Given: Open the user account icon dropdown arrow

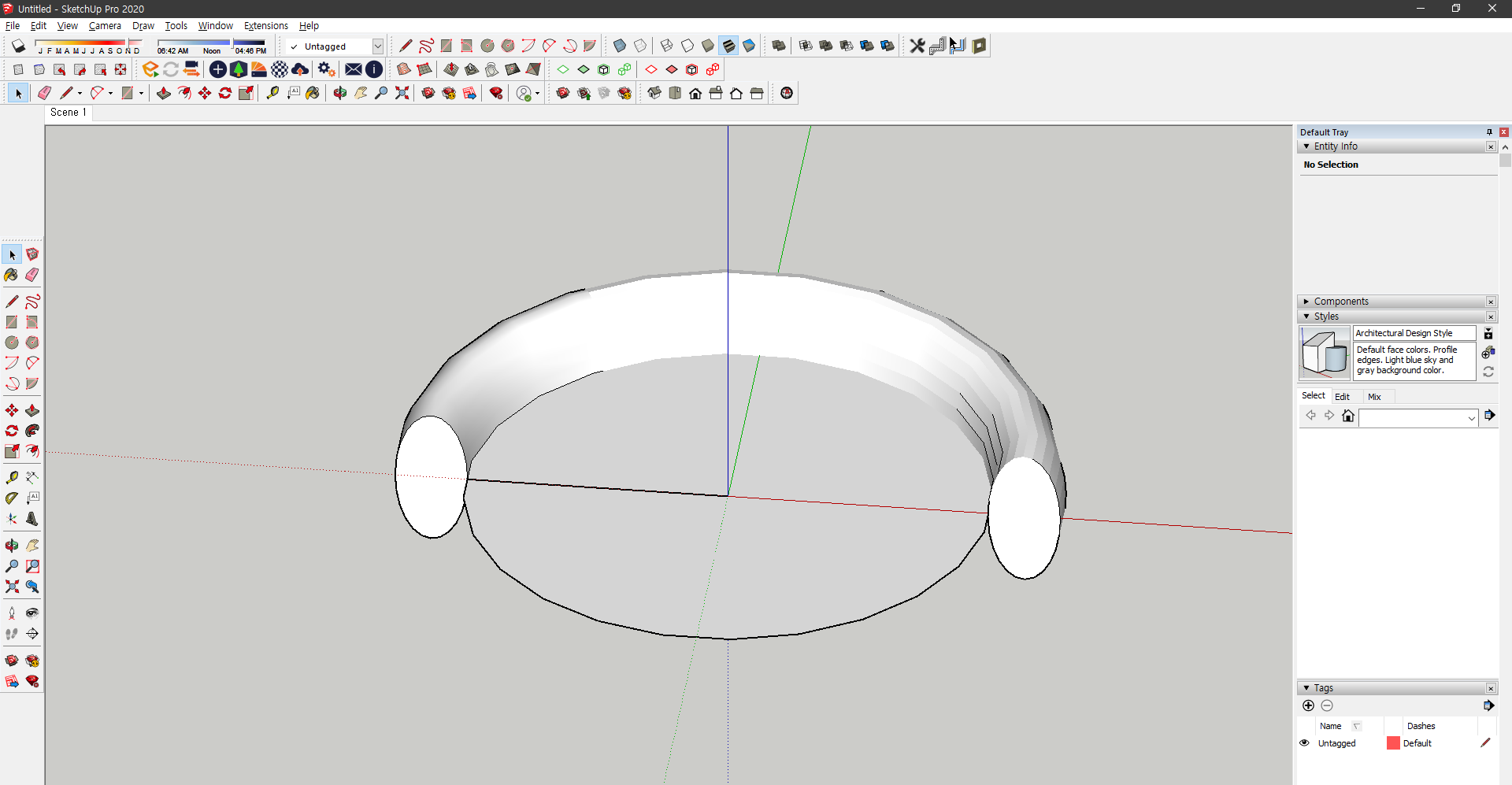Looking at the screenshot, I should (538, 93).
